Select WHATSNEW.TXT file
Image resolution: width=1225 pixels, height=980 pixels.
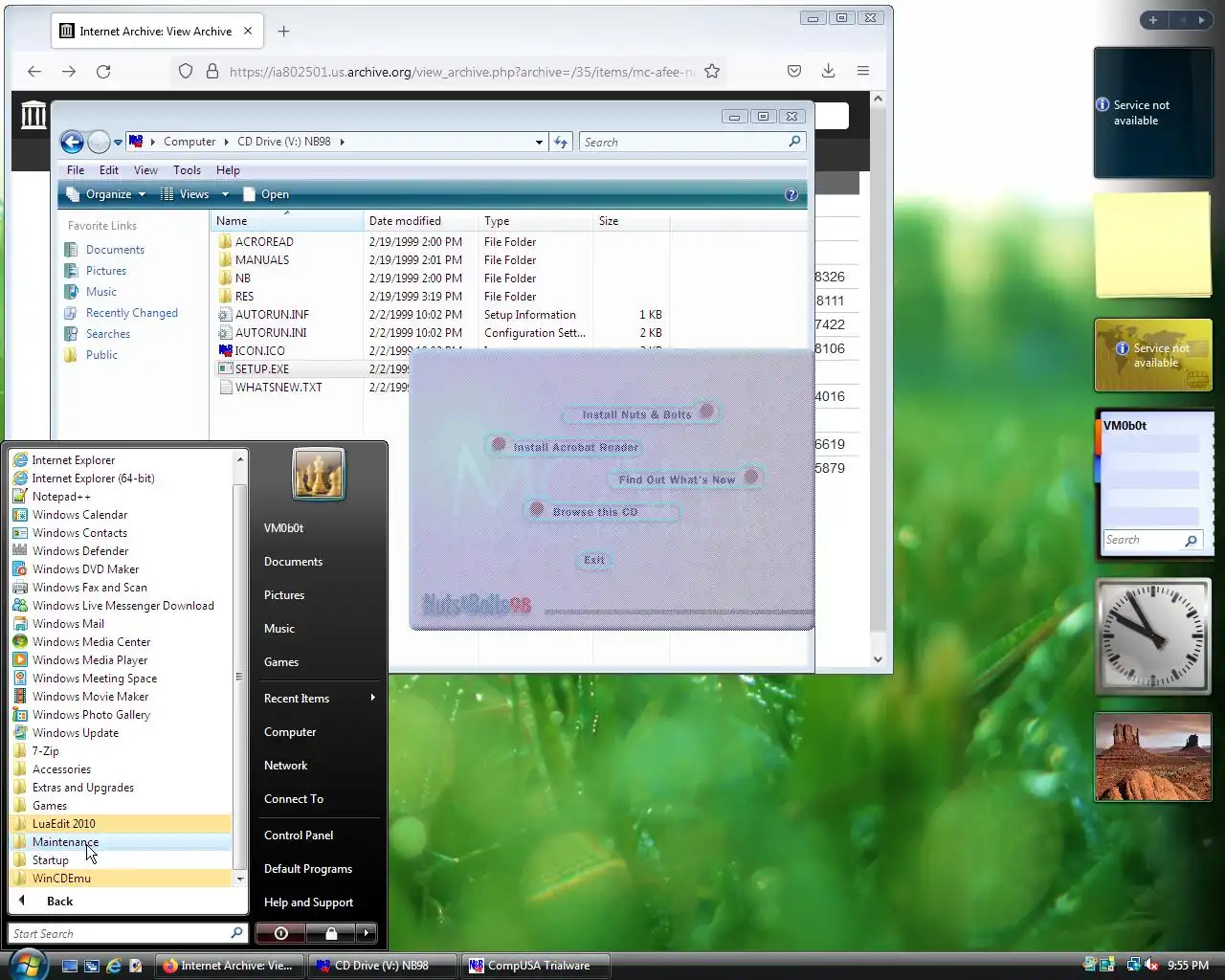[278, 388]
